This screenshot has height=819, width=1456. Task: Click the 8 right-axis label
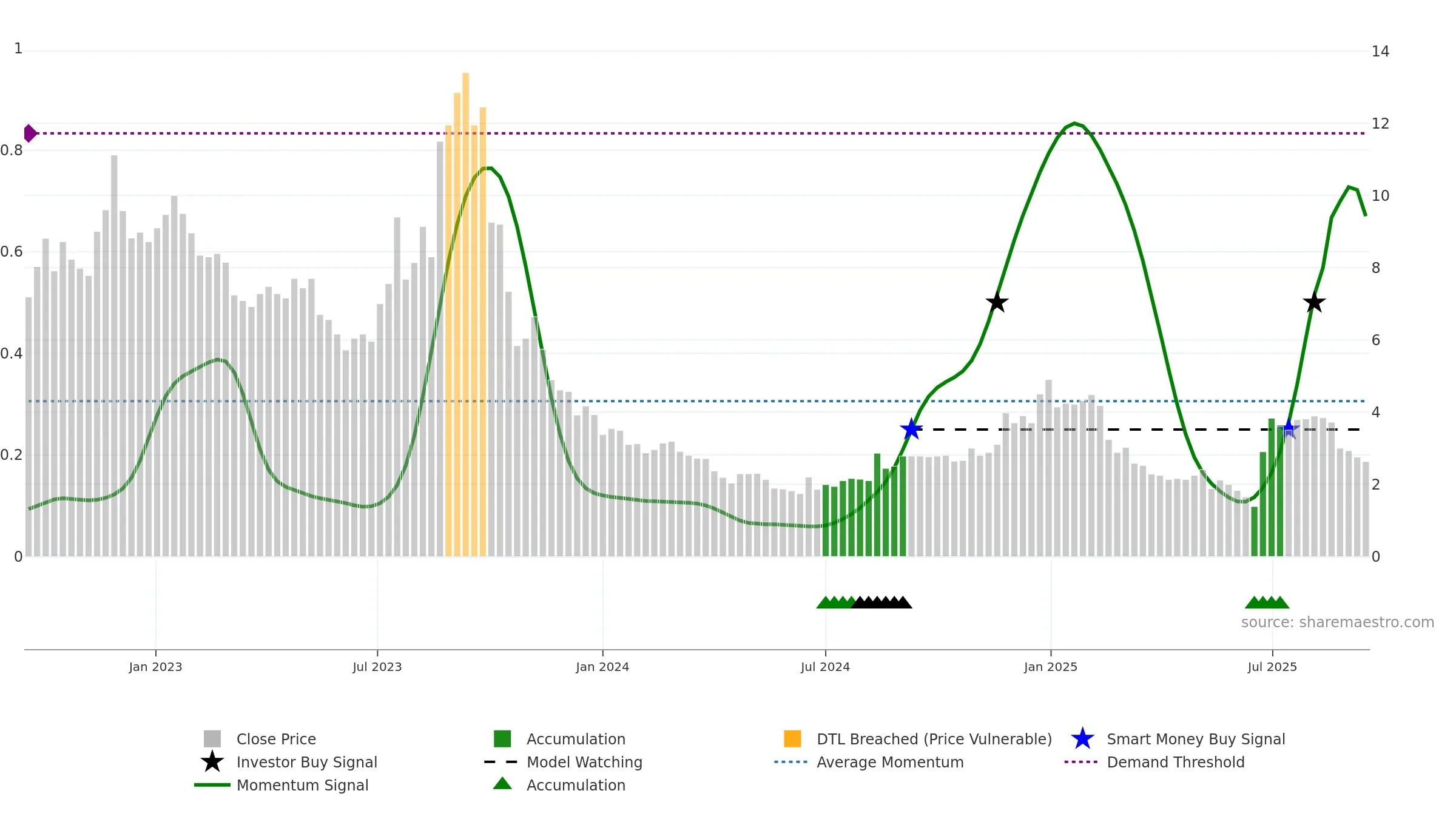[1376, 268]
